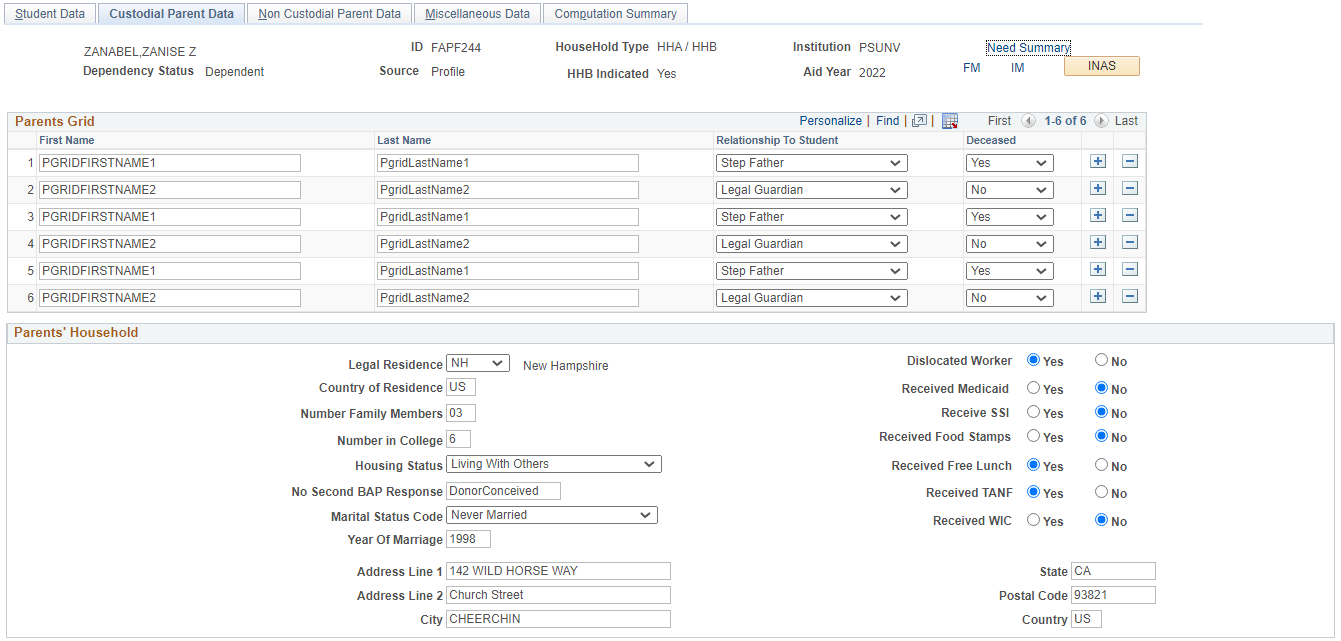Viewport: 1341px width, 641px height.
Task: Switch to Student Data tab
Action: tap(50, 14)
